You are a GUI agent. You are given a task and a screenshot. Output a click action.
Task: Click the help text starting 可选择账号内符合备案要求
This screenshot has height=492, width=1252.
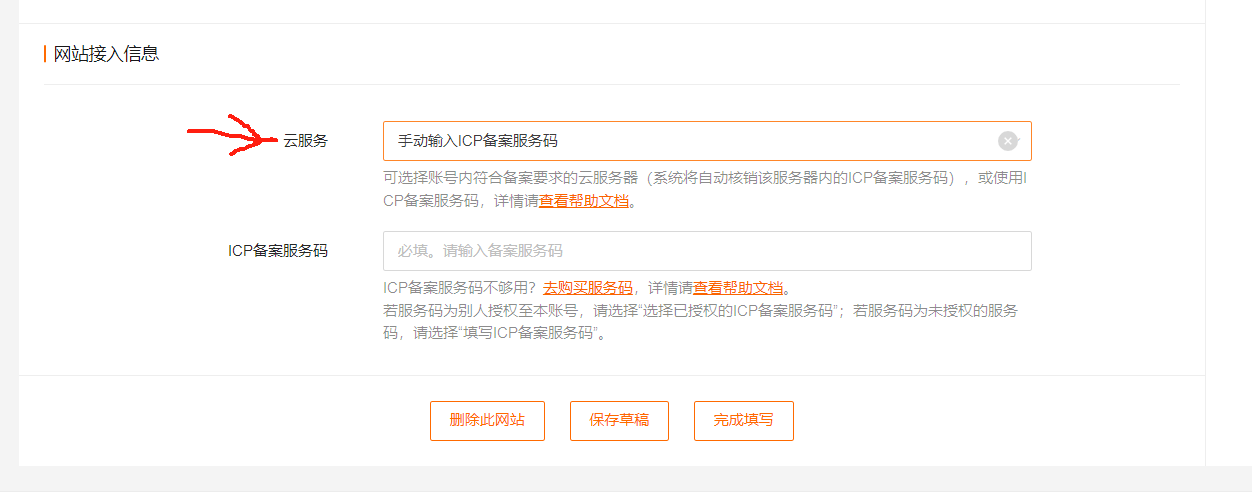click(707, 189)
